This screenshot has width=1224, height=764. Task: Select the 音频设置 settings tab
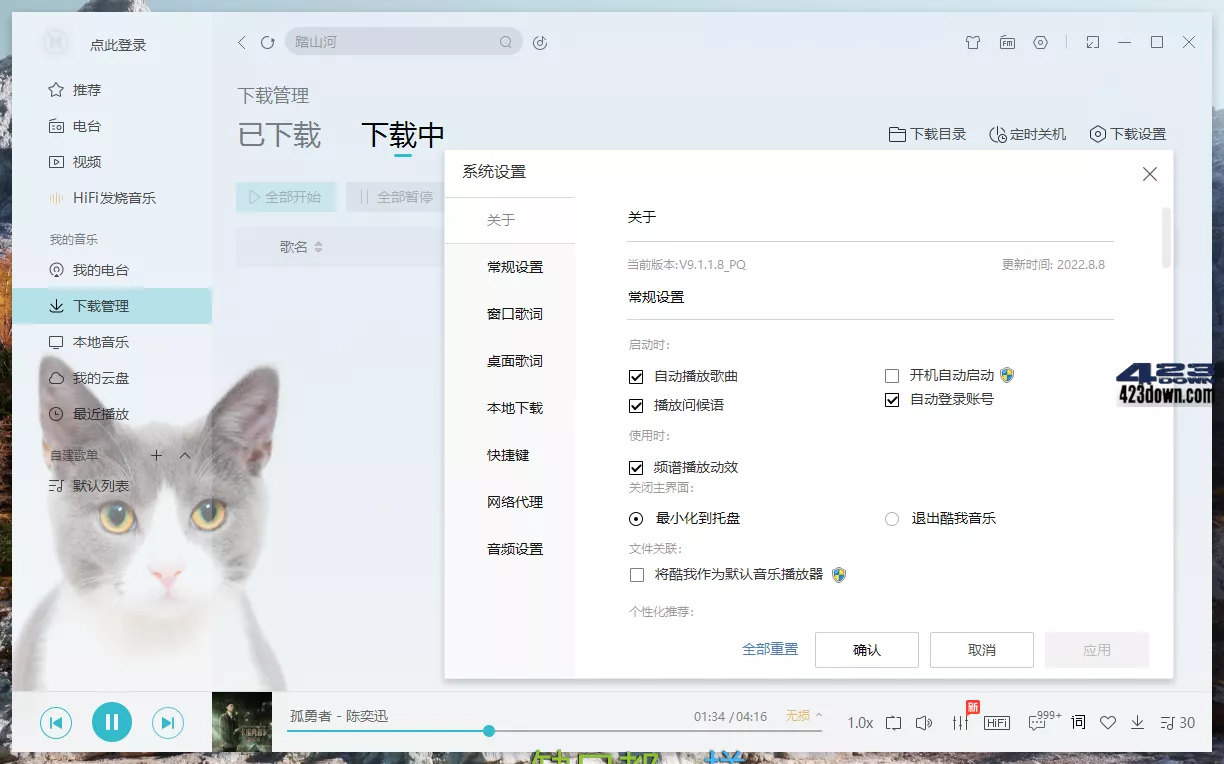click(516, 548)
